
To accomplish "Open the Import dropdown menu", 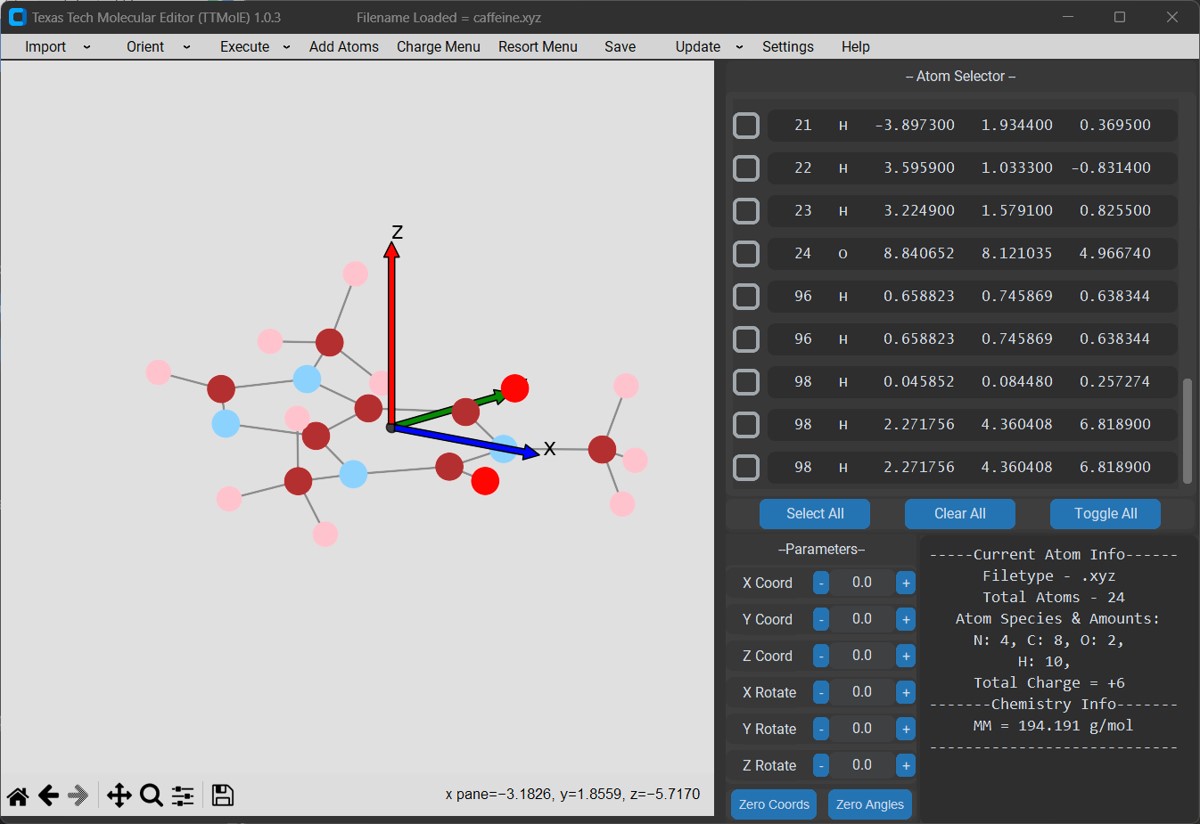I will (57, 47).
